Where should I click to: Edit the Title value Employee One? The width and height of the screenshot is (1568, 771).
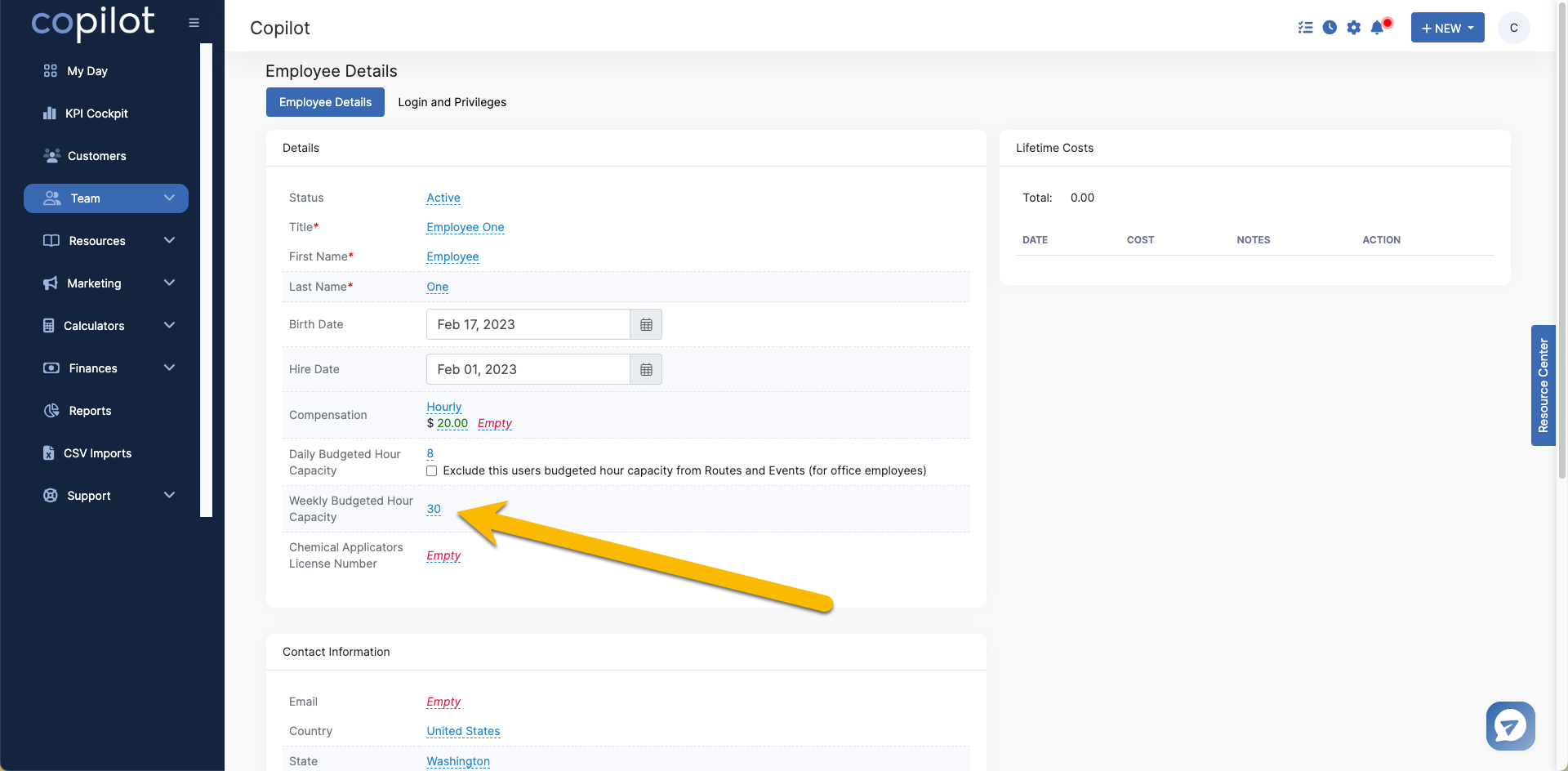tap(465, 227)
